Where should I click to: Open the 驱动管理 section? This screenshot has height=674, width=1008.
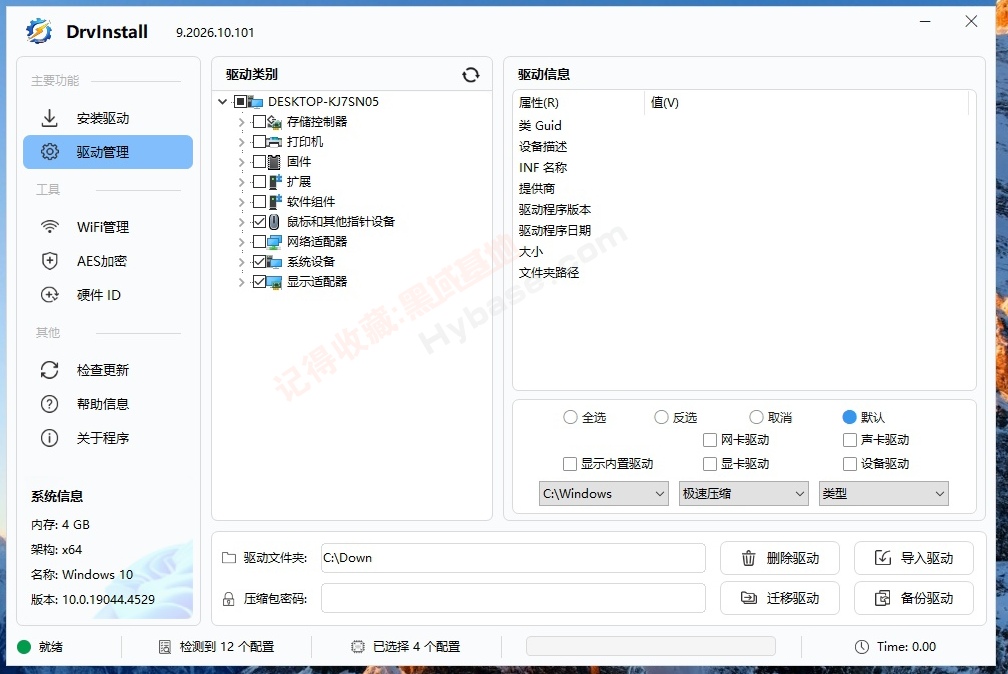tap(108, 152)
